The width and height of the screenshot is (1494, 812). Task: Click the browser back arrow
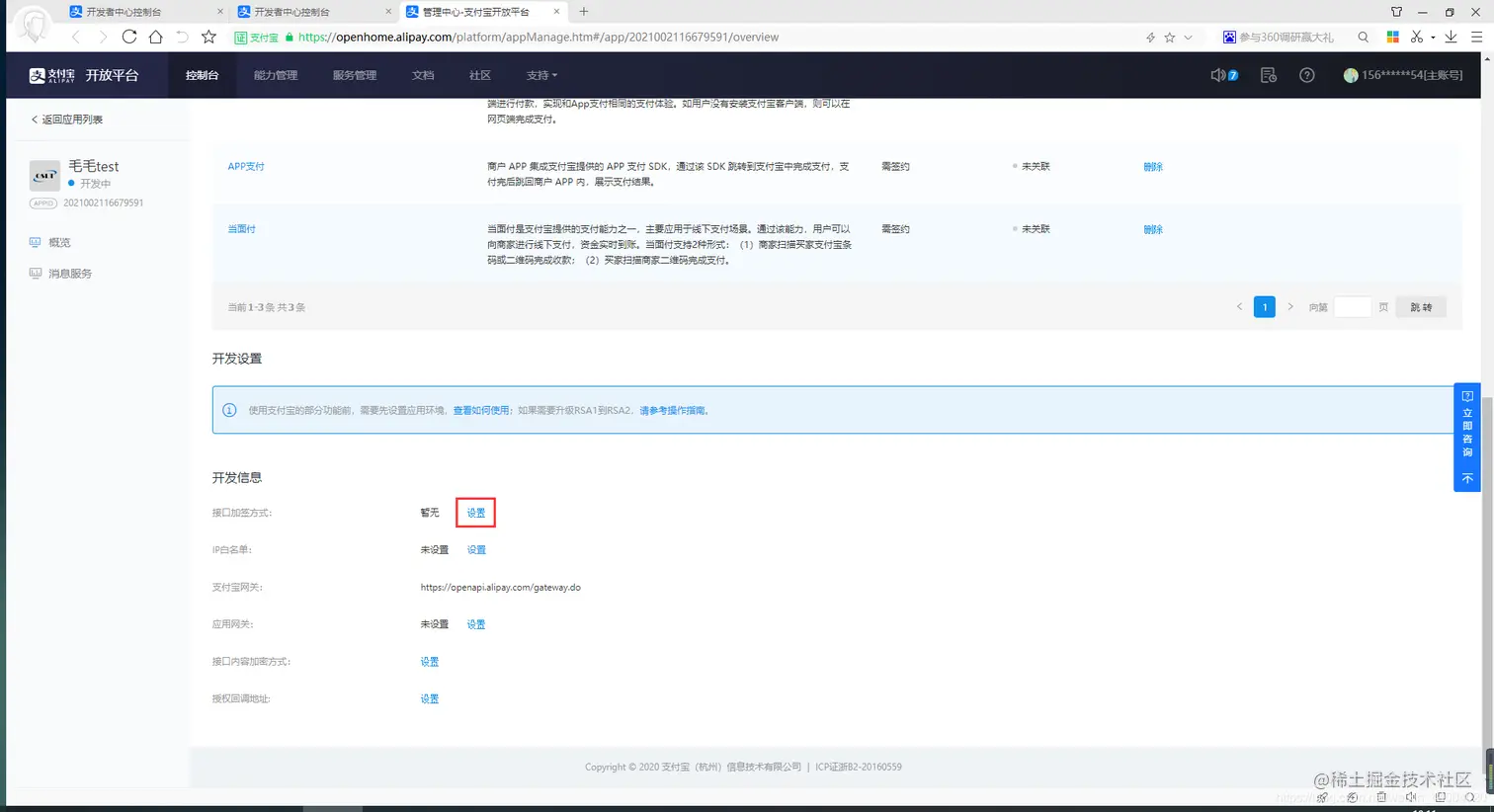[76, 37]
